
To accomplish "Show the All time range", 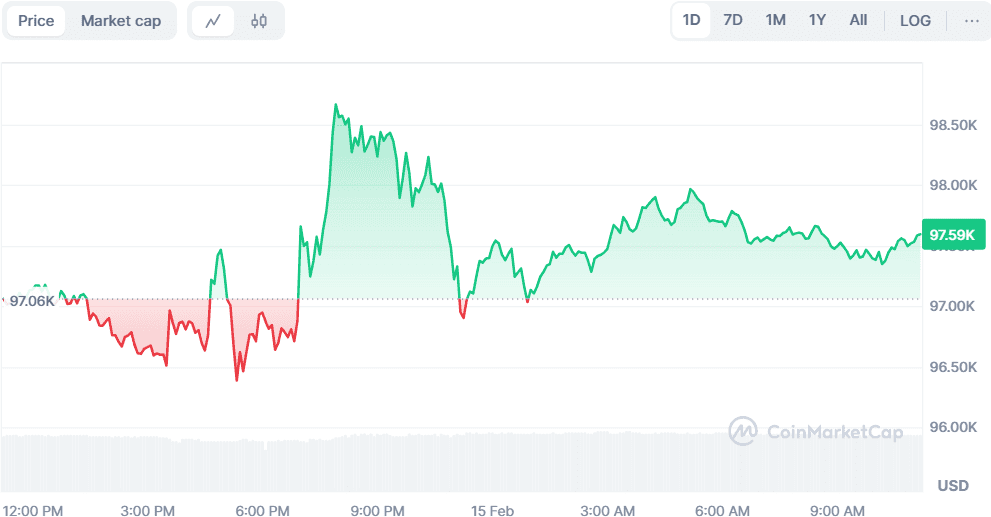I will (x=858, y=21).
